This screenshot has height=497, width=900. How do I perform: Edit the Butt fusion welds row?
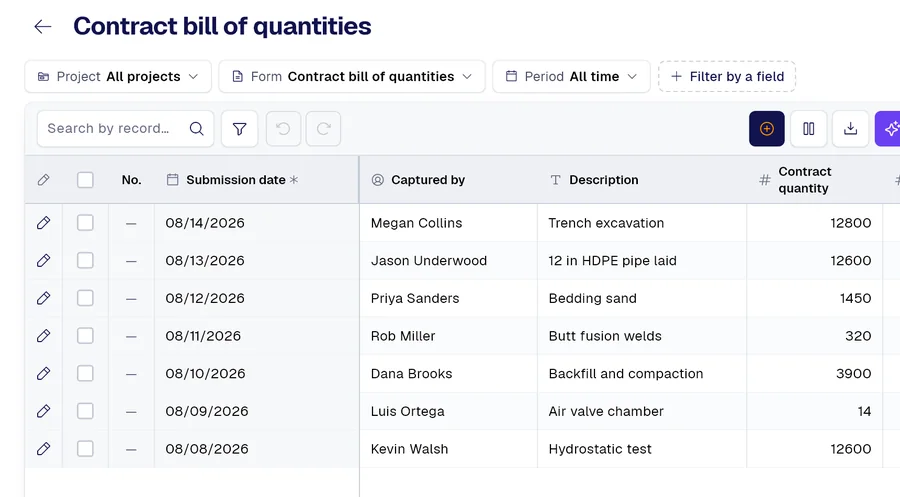tap(44, 336)
